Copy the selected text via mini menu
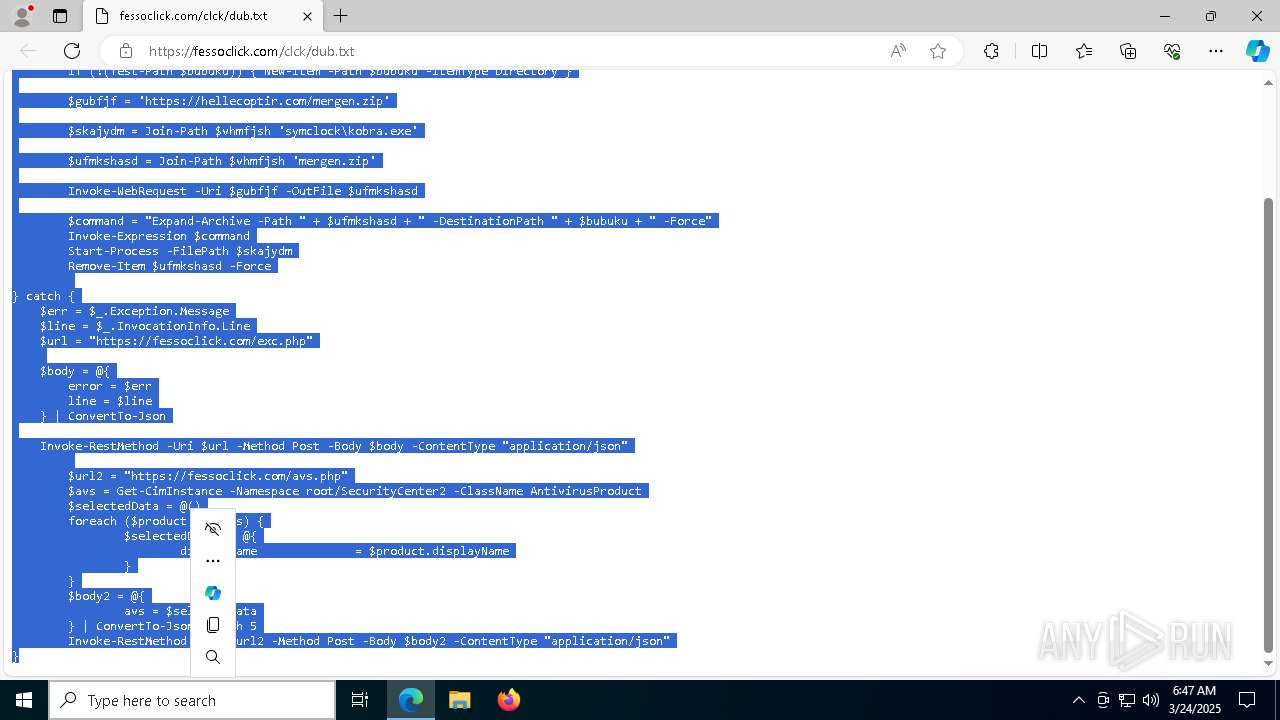The height and width of the screenshot is (720, 1280). (213, 625)
